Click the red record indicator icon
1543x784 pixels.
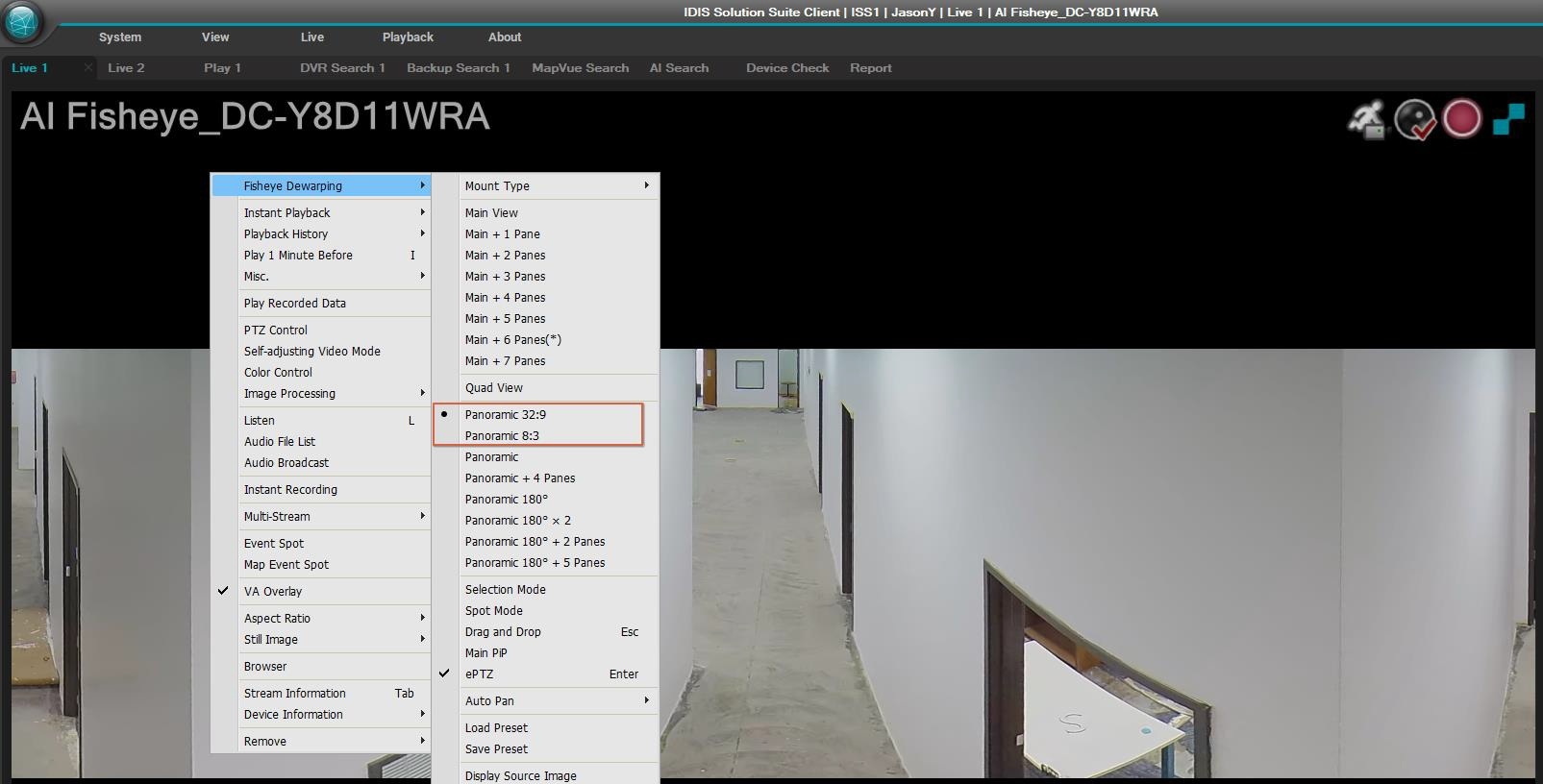pos(1462,119)
